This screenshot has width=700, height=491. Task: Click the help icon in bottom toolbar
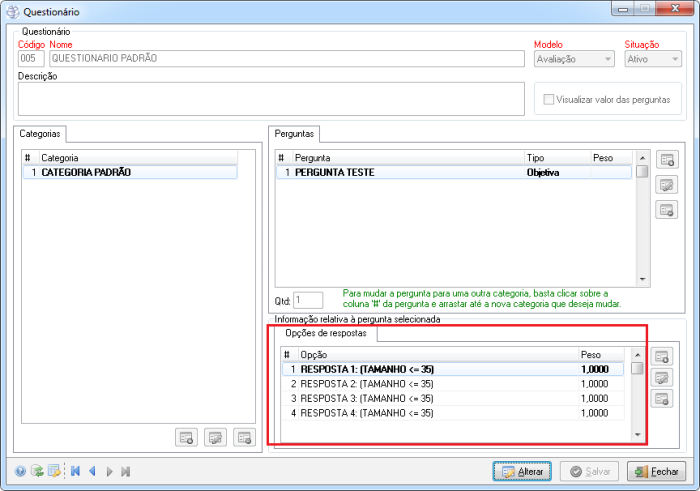click(x=20, y=471)
